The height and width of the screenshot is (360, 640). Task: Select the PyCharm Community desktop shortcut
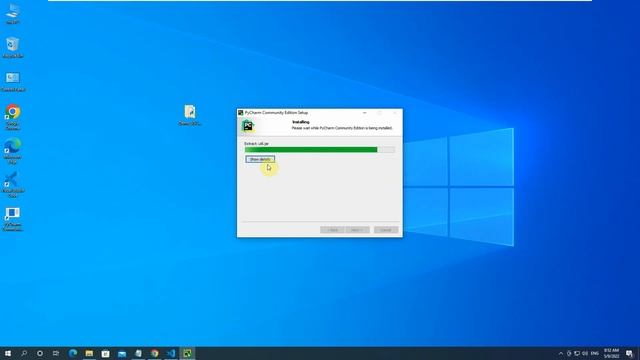pyautogui.click(x=13, y=219)
